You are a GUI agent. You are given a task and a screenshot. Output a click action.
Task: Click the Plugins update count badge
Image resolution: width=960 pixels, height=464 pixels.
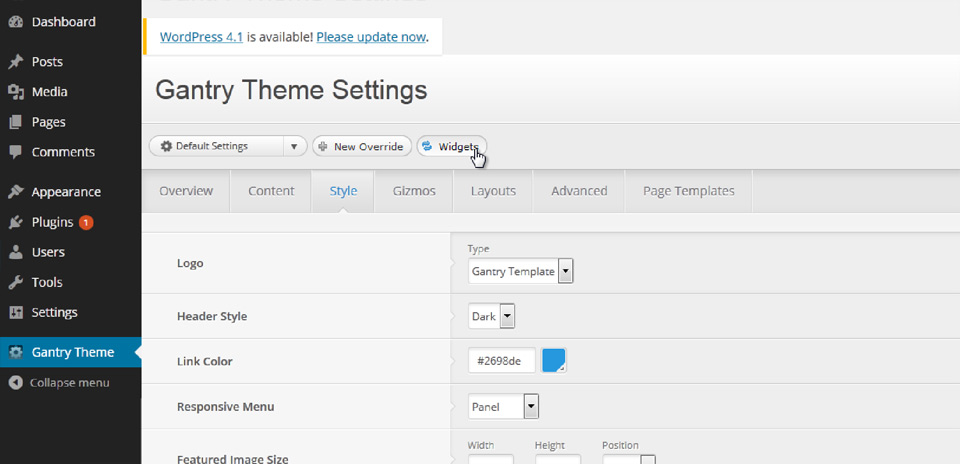[86, 222]
